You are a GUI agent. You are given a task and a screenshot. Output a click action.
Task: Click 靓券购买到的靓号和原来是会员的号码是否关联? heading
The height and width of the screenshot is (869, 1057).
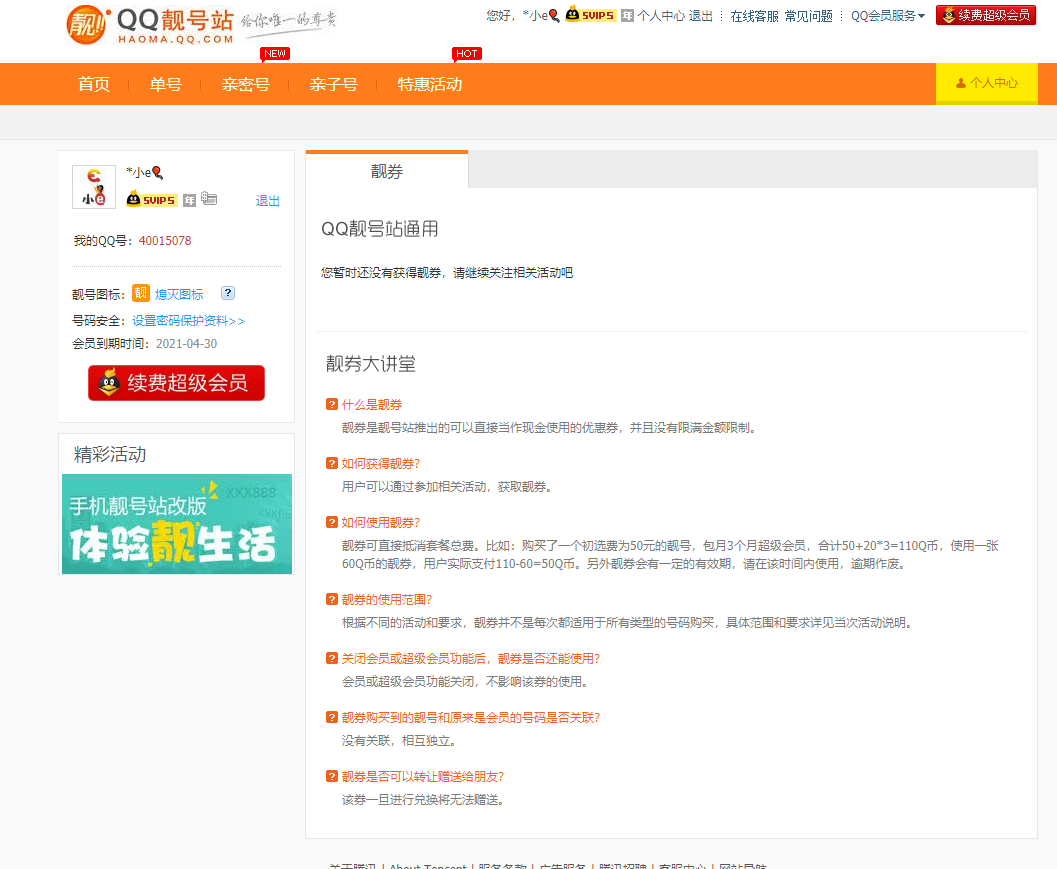(x=471, y=717)
